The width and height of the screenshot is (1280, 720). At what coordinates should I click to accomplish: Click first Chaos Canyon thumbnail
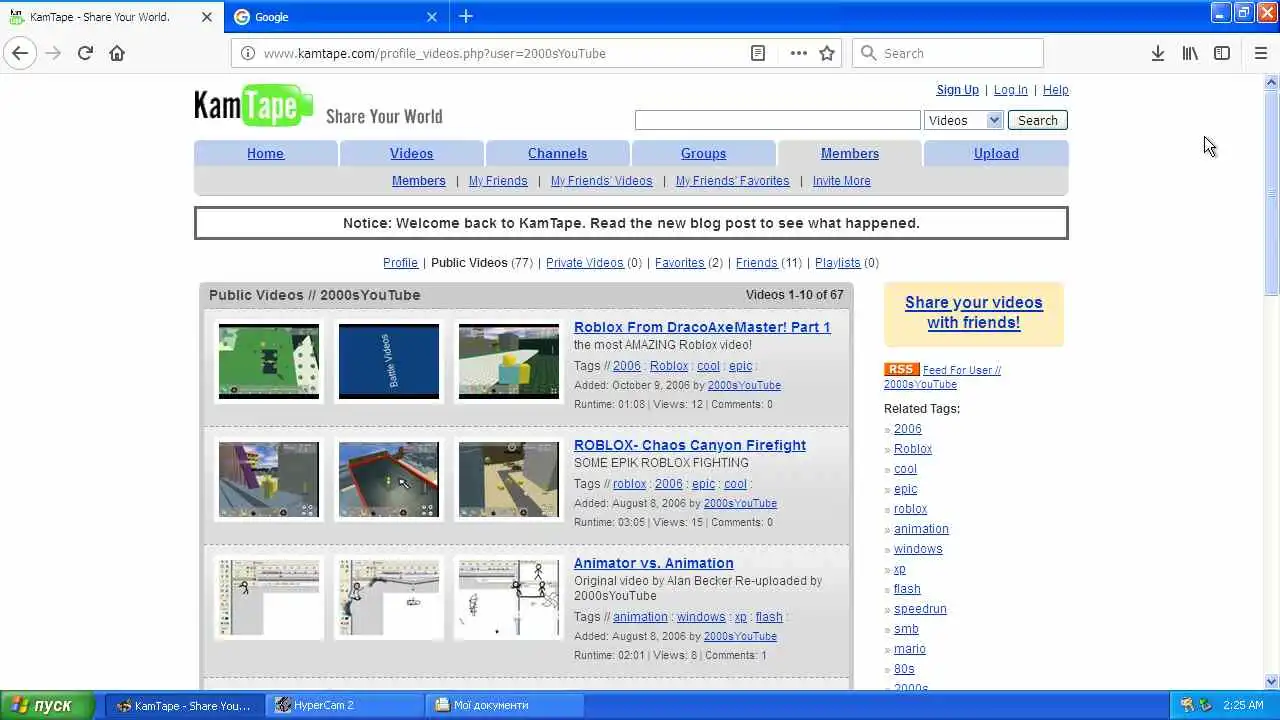(268, 479)
